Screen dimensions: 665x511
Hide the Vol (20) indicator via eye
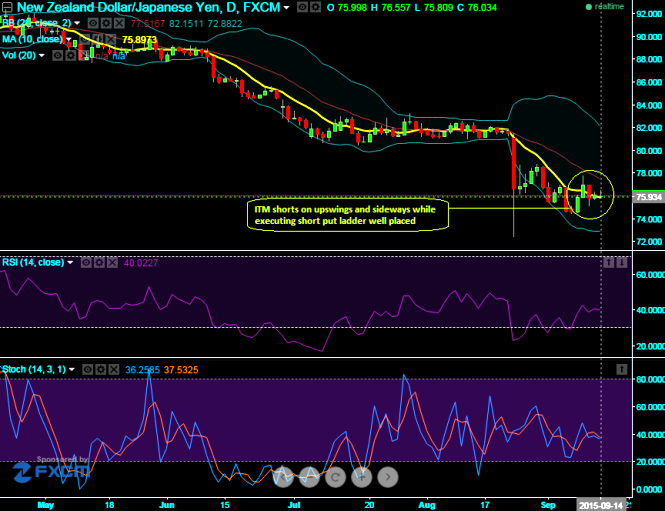(58, 56)
